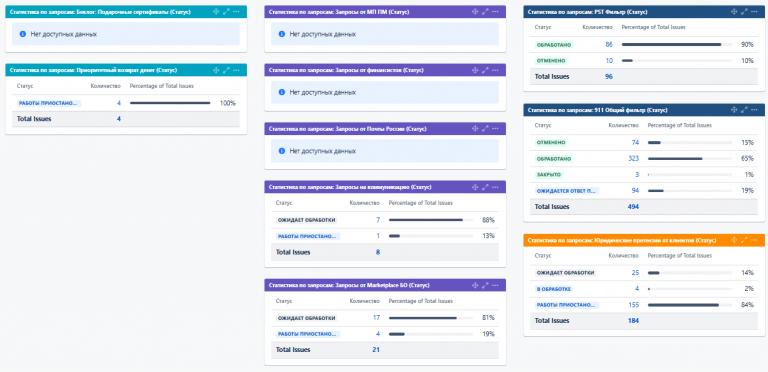Click the 100% value in Приоритетный возврат денег
This screenshot has height=372, width=768.
click(x=227, y=103)
